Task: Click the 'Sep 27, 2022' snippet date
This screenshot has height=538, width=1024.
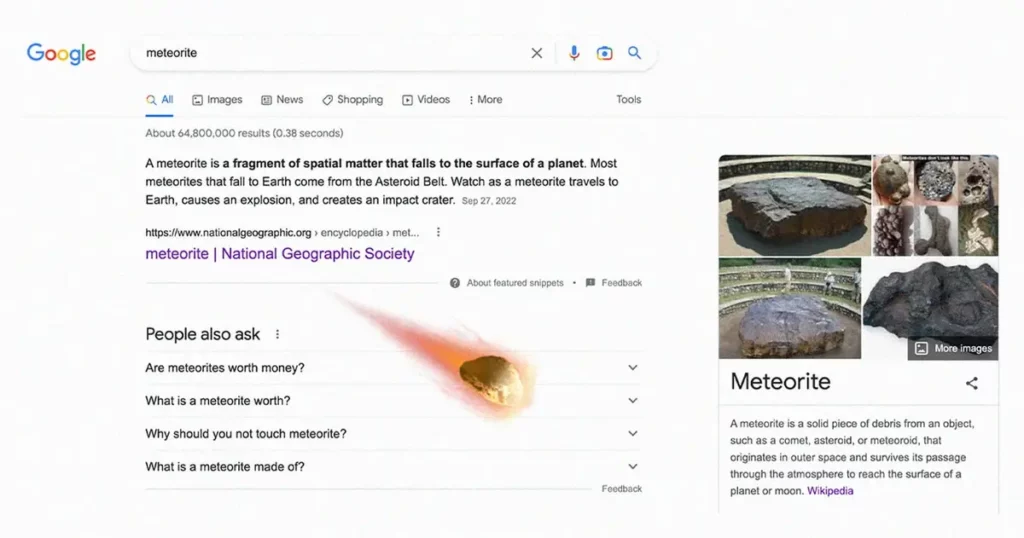Action: [488, 201]
